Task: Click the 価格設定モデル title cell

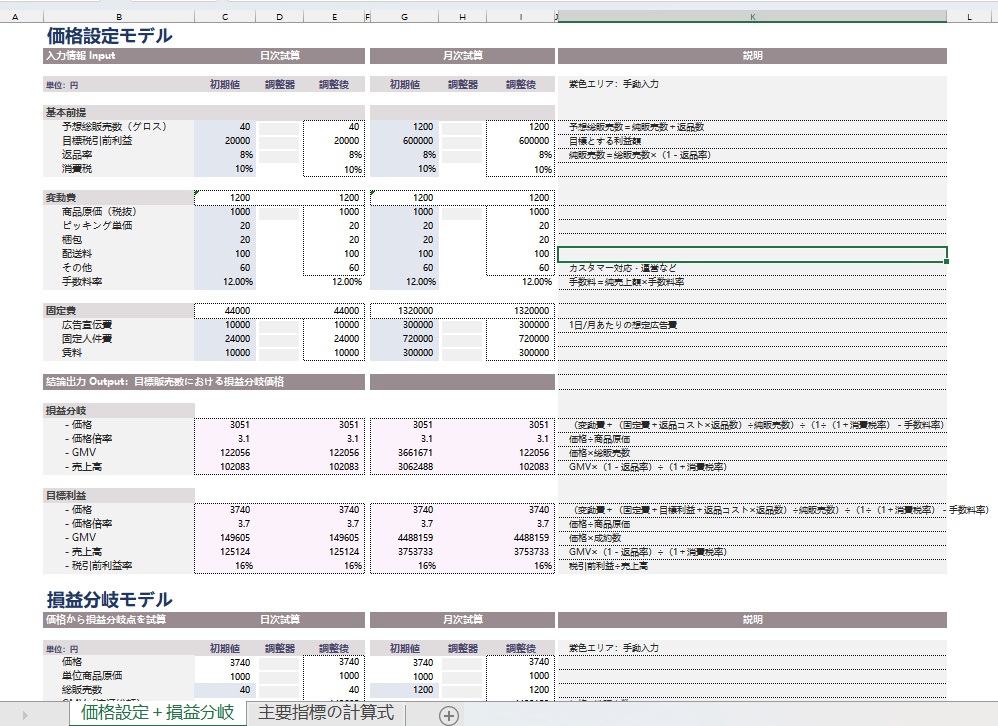Action: tap(109, 36)
